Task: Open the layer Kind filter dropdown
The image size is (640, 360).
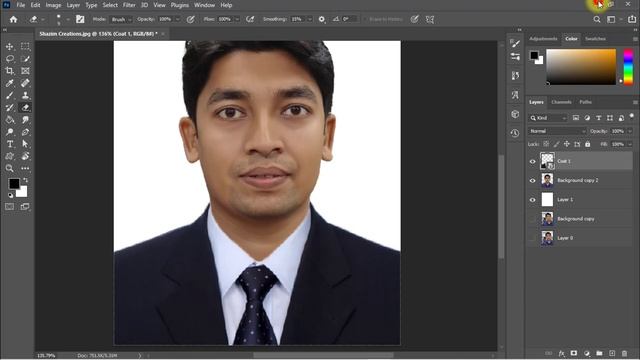Action: point(548,118)
